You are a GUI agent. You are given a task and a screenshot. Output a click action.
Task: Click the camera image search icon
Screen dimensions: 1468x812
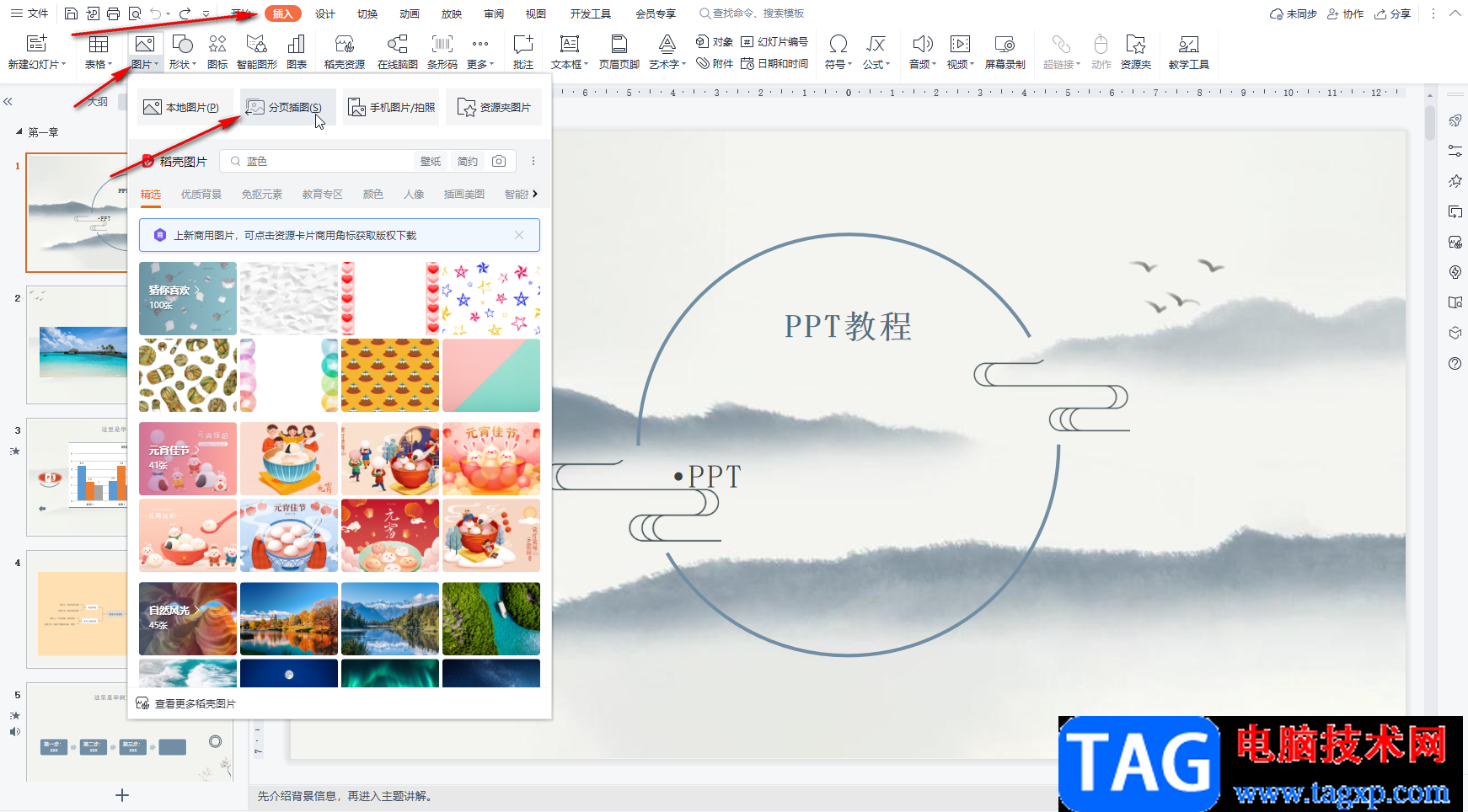(499, 161)
